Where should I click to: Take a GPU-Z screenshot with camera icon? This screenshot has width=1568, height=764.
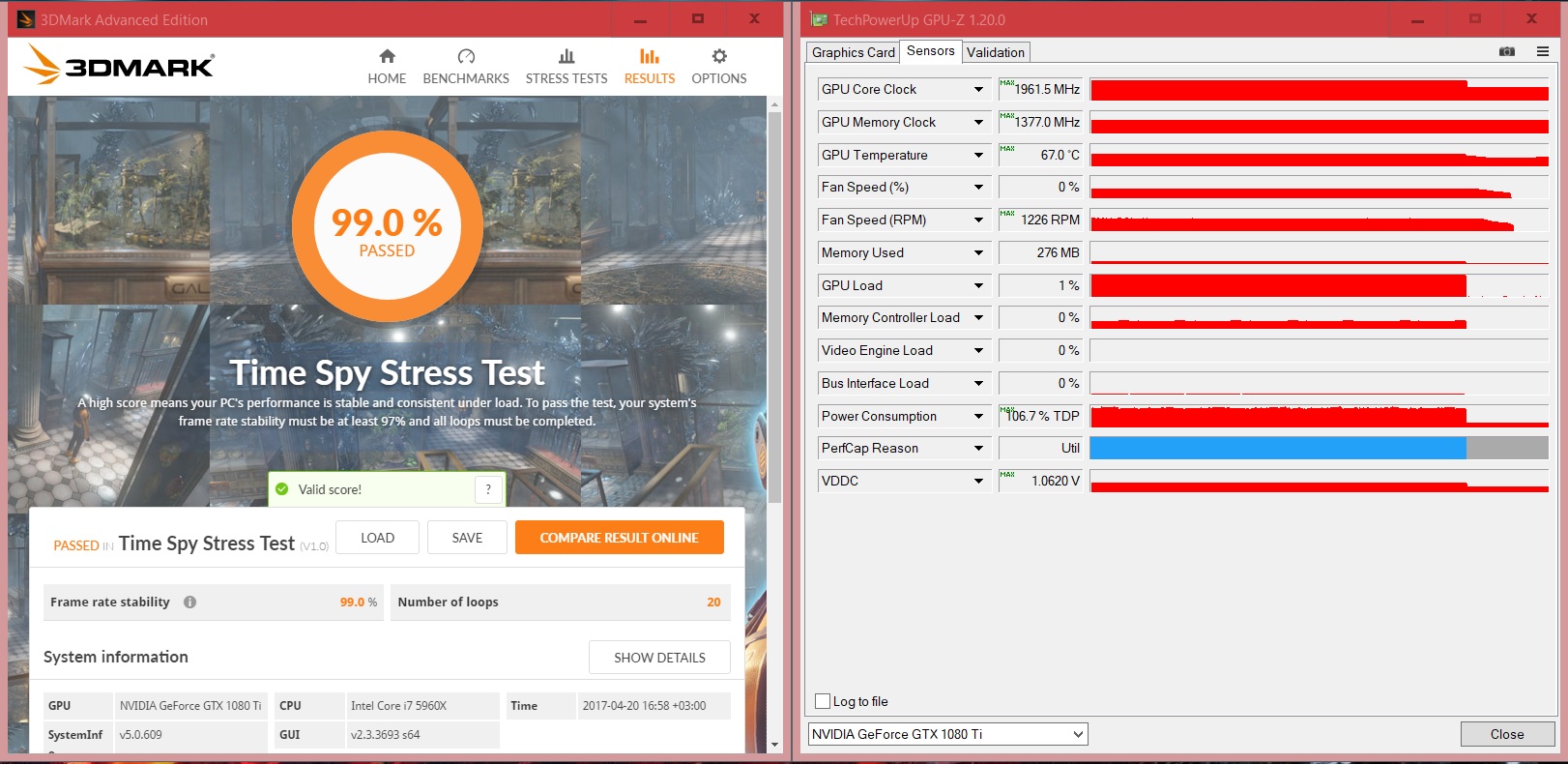[x=1507, y=51]
